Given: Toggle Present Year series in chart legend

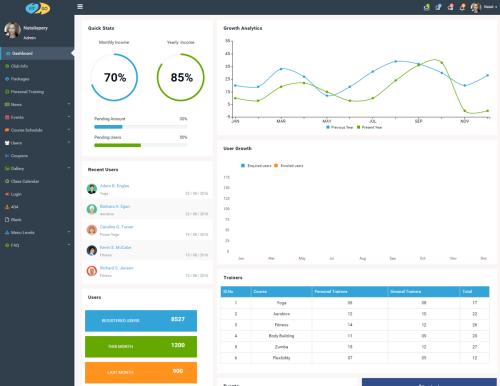Looking at the screenshot, I should [x=369, y=127].
